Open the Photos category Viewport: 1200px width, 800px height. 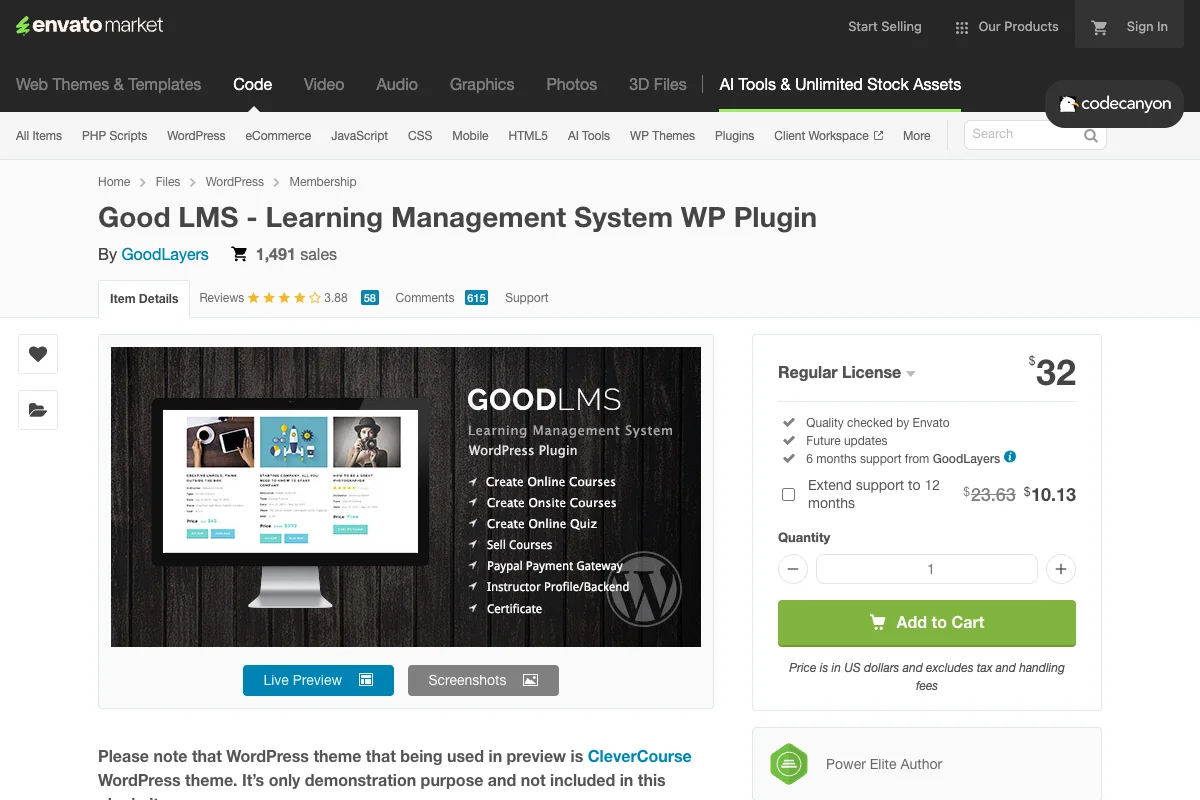tap(572, 85)
